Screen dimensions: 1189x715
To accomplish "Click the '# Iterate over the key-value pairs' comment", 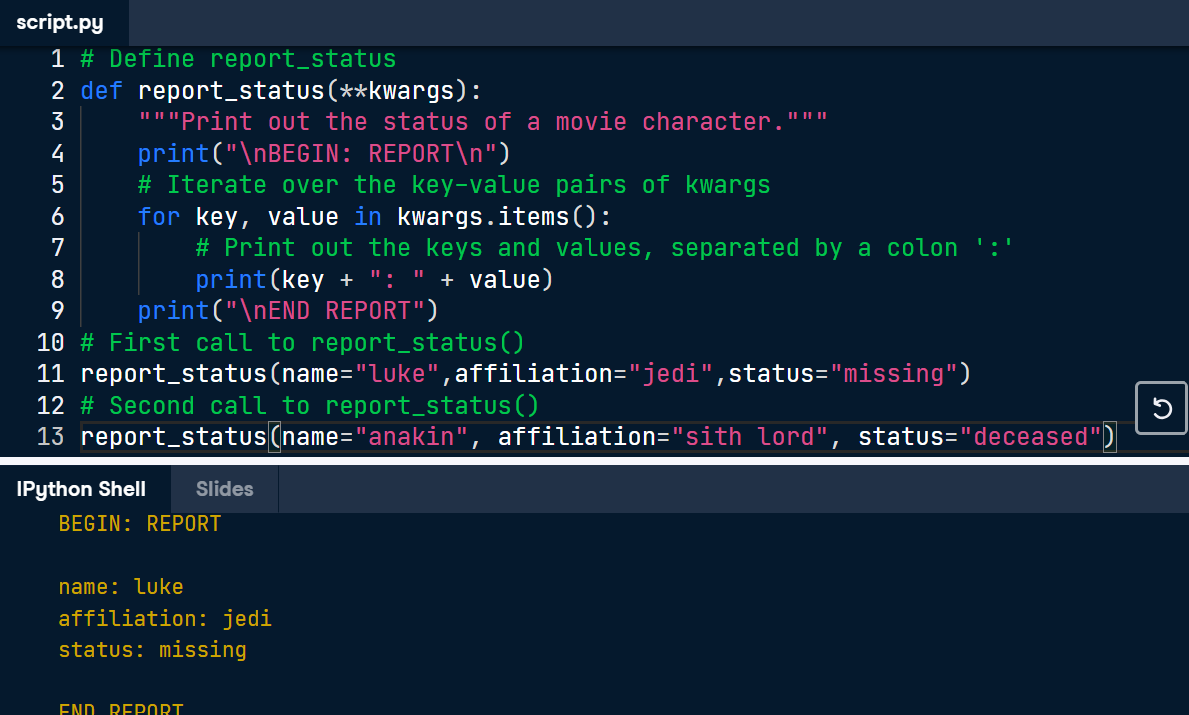I will pyautogui.click(x=453, y=185).
